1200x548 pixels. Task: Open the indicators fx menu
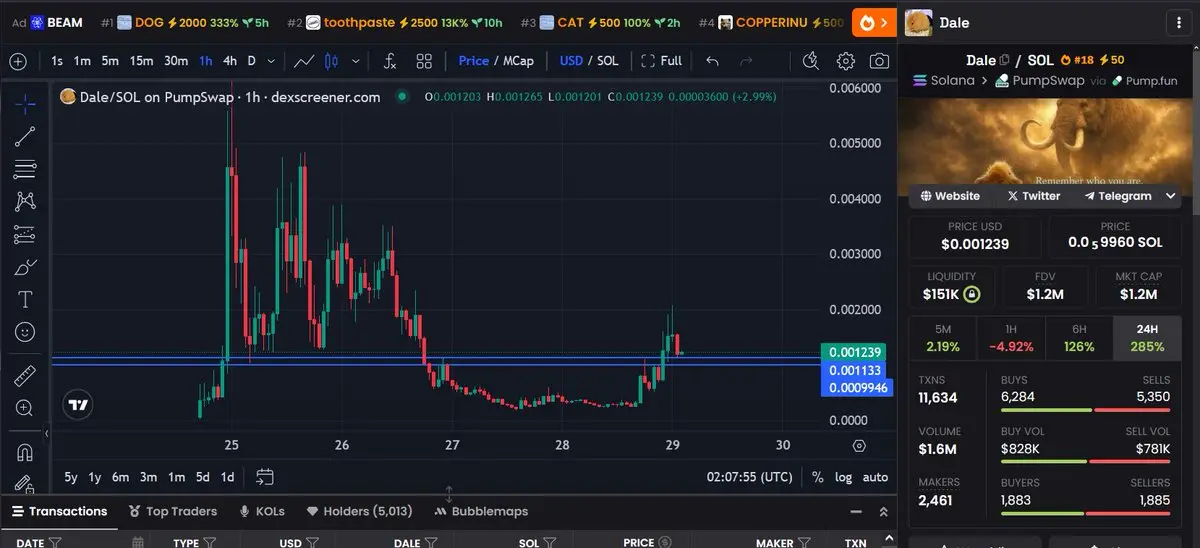(x=390, y=61)
